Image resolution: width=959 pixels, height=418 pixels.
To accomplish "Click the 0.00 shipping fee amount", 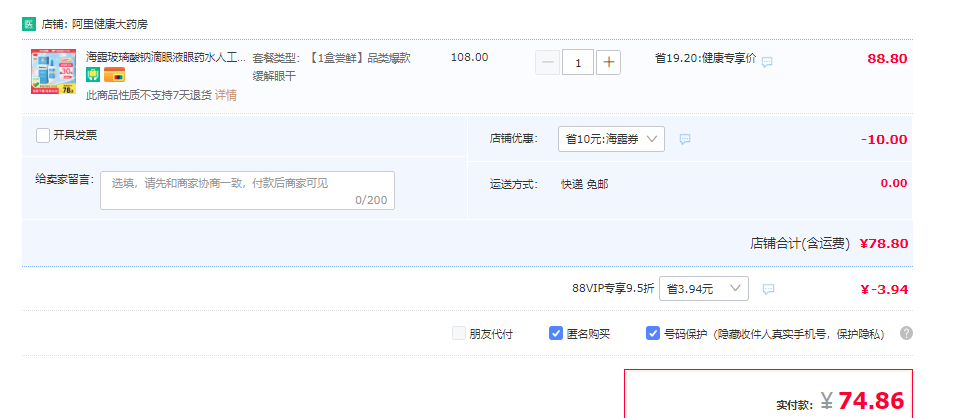I will [894, 183].
